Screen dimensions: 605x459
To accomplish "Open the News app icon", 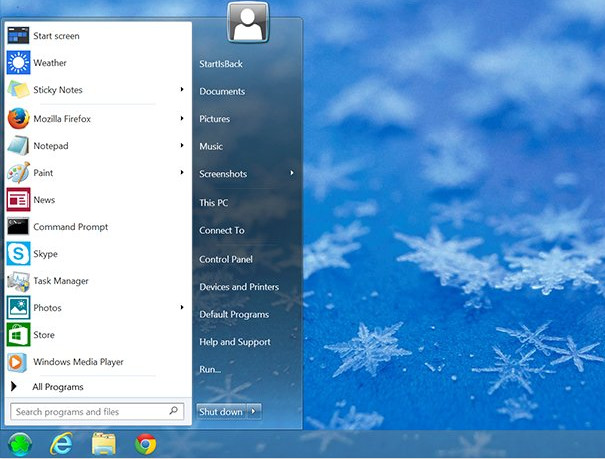I will tap(18, 200).
